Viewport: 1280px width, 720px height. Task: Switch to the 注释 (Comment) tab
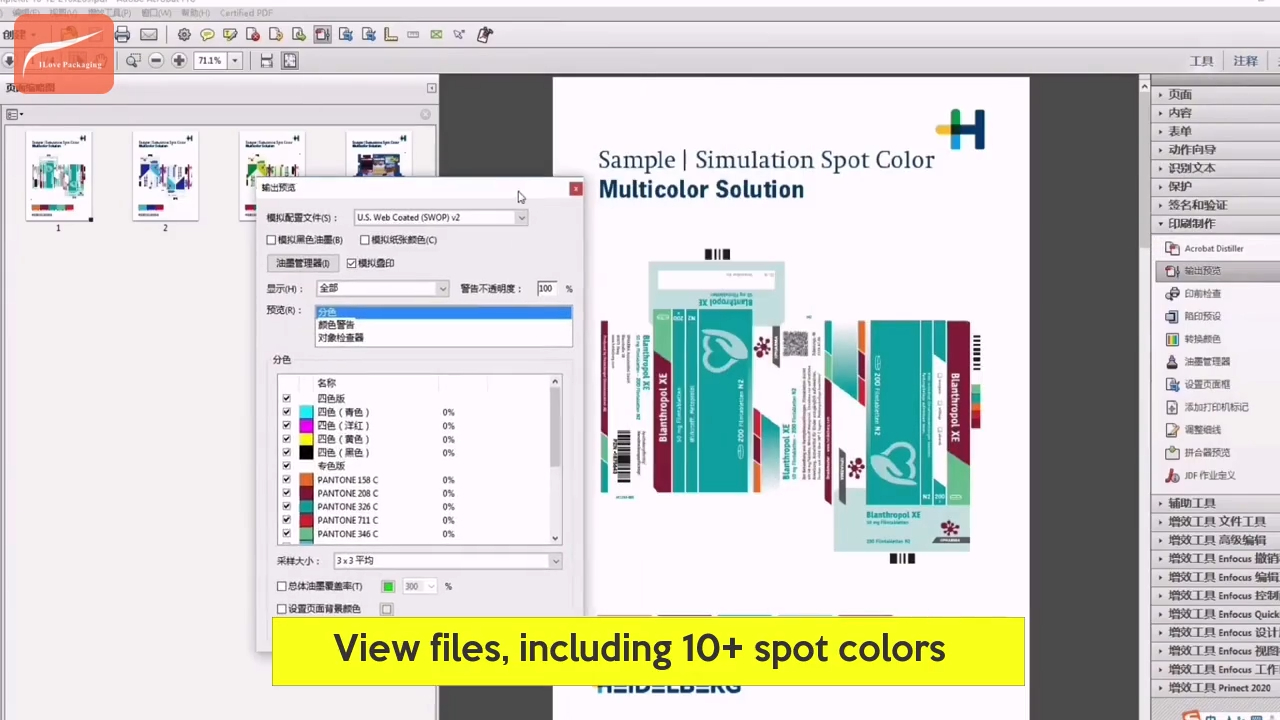click(x=1245, y=61)
